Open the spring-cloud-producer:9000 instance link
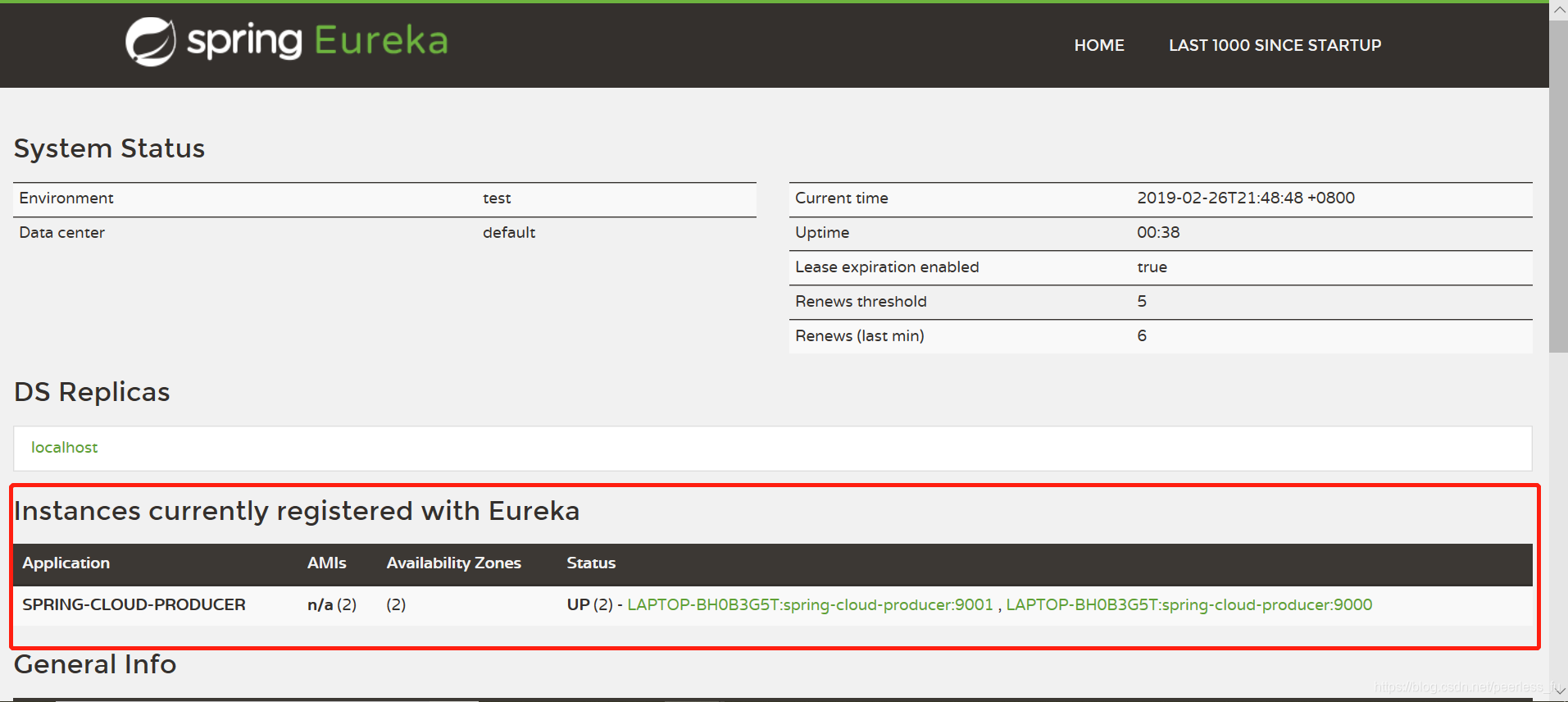The height and width of the screenshot is (702, 1568). pyautogui.click(x=1188, y=604)
